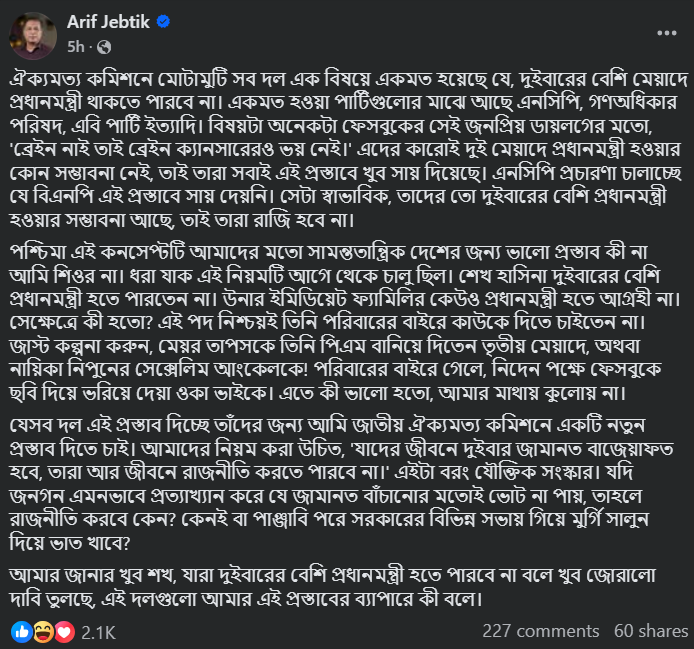694x649 pixels.
Task: Click the line starting 'জাস্ট কল্পনা করুন'
Action: (325, 346)
